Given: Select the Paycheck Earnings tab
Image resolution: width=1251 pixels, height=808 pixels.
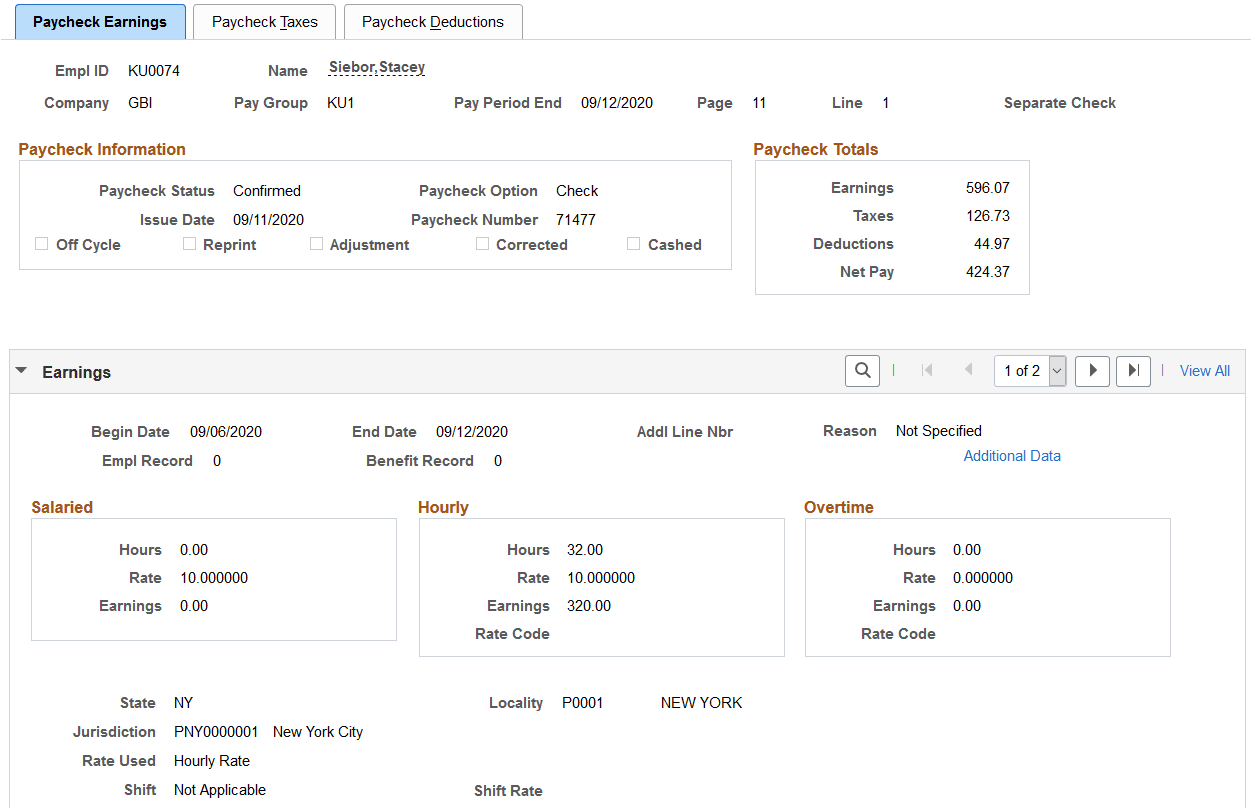Looking at the screenshot, I should (99, 21).
